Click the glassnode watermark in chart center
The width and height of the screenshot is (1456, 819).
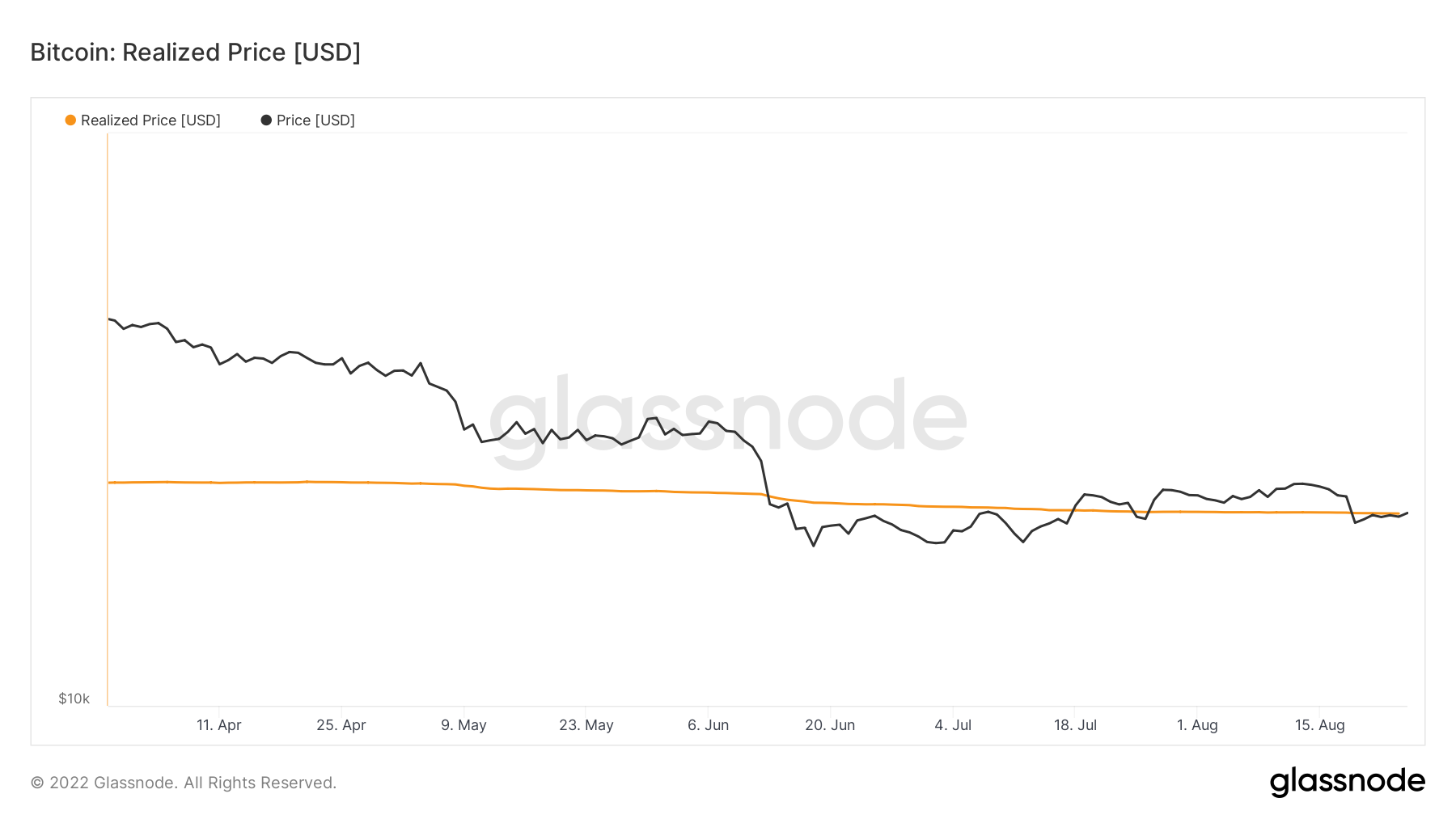point(728,418)
